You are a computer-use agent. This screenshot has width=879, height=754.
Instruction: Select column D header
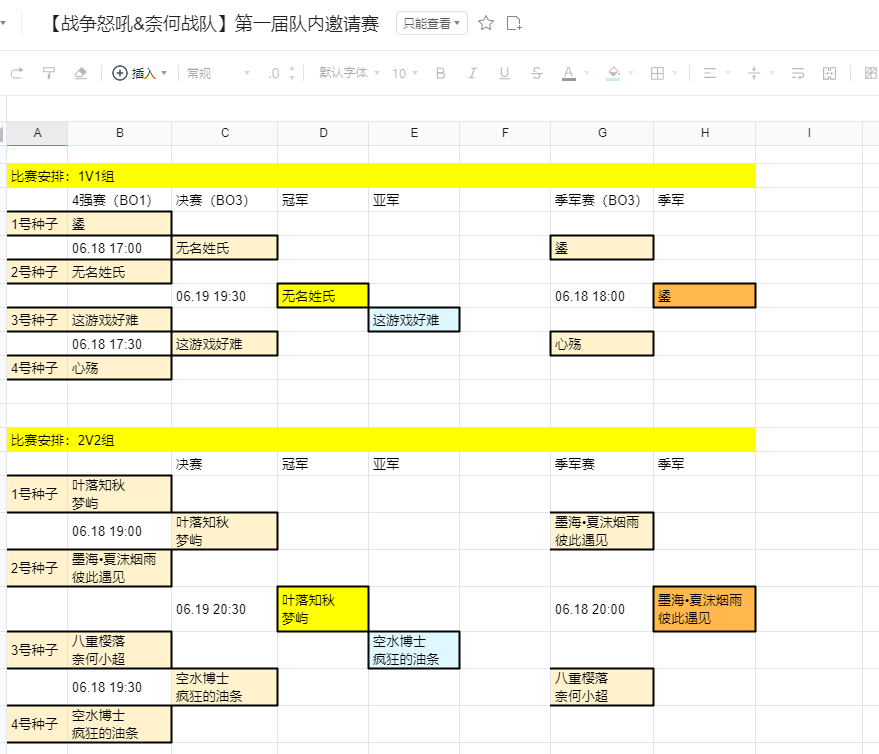[323, 133]
